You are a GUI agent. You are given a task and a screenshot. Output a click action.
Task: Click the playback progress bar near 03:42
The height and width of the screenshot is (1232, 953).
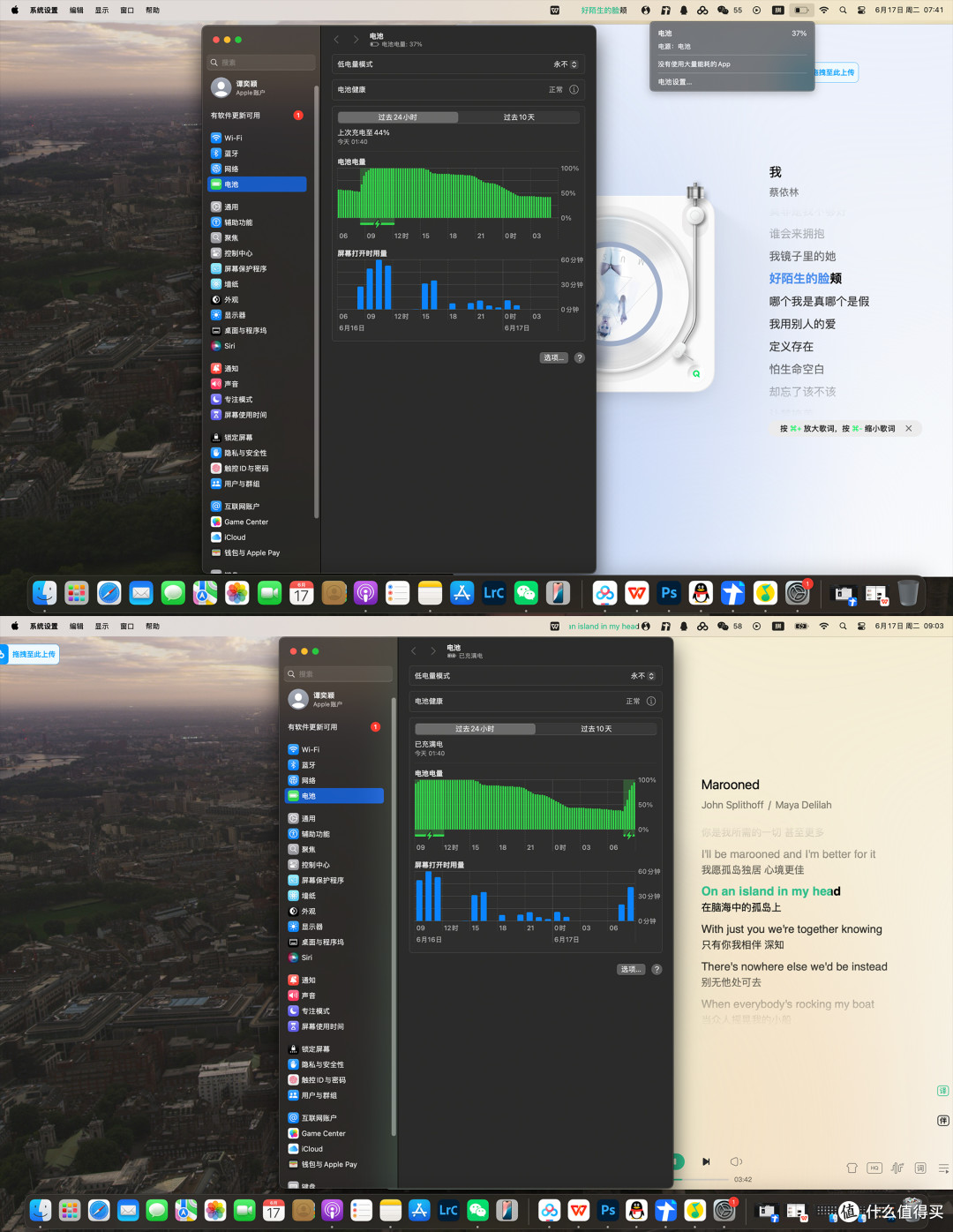pyautogui.click(x=703, y=1179)
